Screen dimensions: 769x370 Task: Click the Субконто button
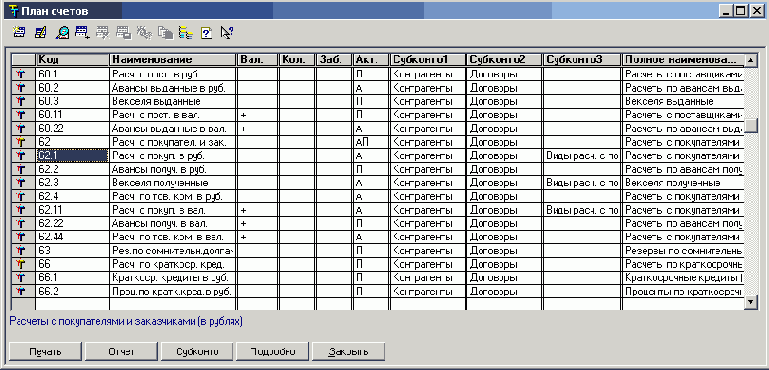197,352
